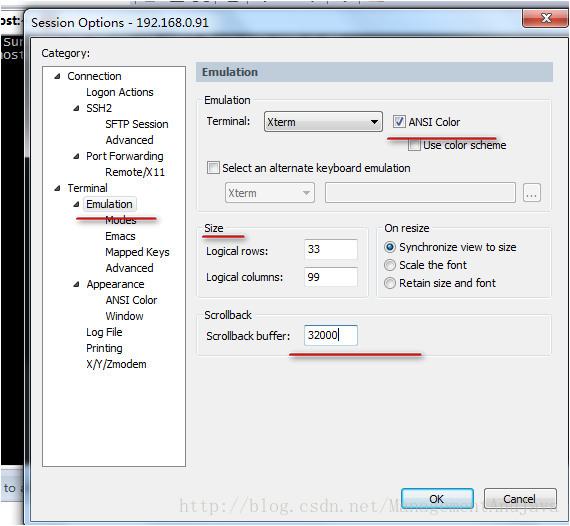Viewport: 570px width, 526px height.
Task: Click the Scrollback buffer input field
Action: [330, 335]
